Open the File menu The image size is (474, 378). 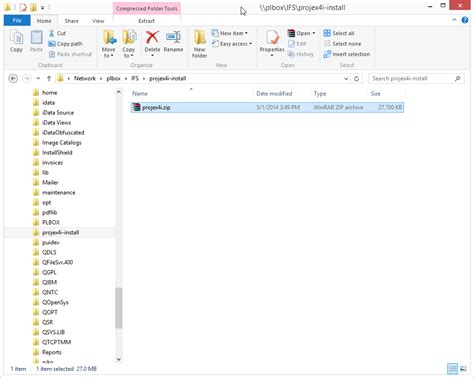coord(17,21)
